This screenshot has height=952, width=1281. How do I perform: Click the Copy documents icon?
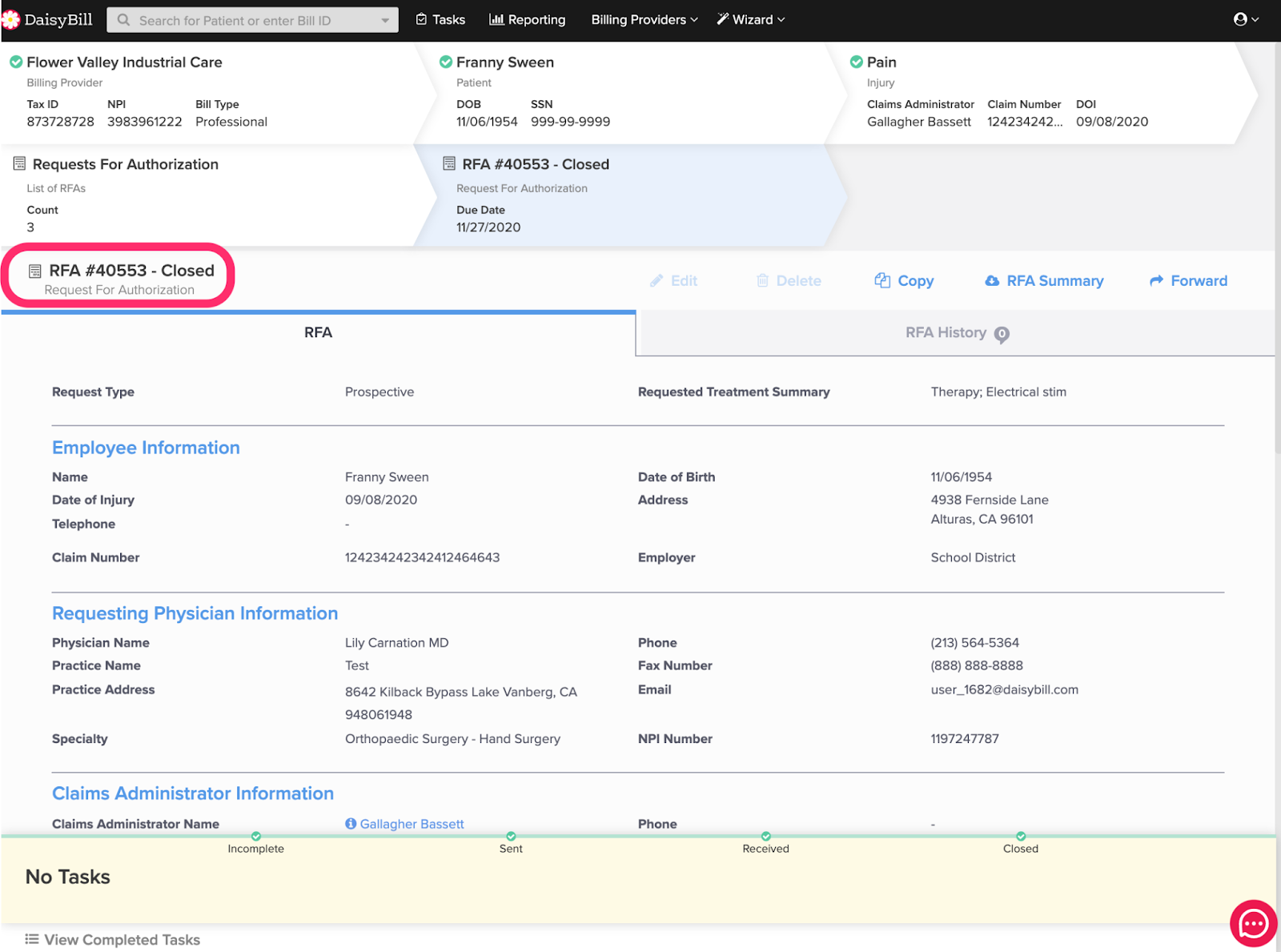(x=882, y=280)
